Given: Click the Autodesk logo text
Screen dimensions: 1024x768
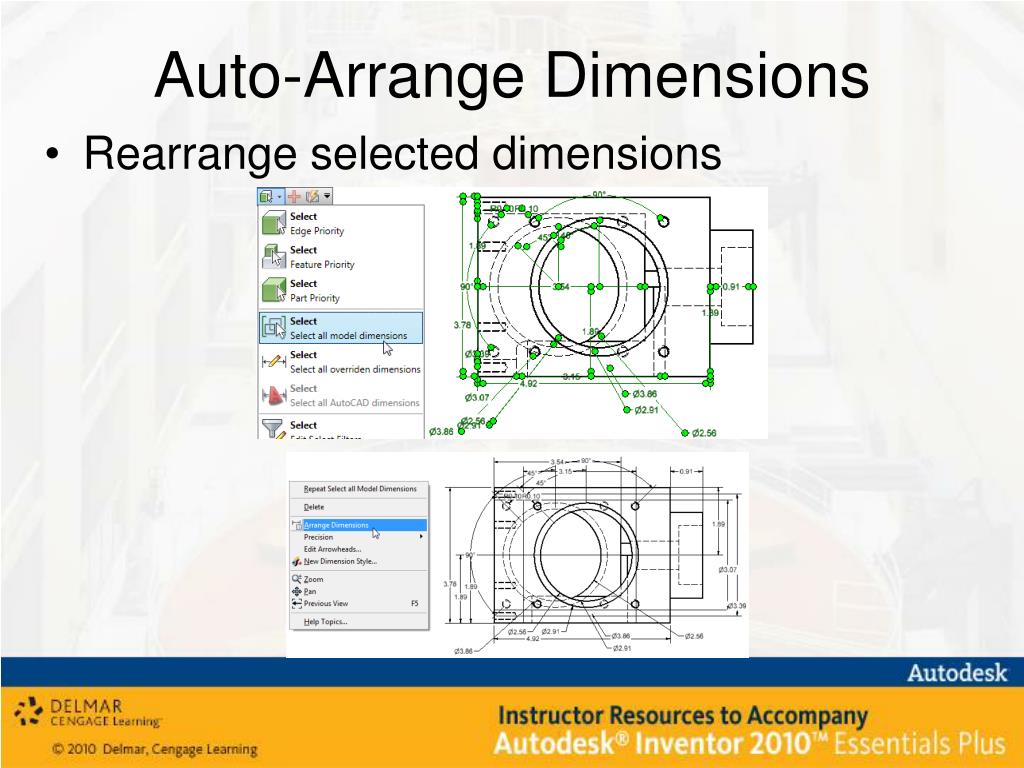Looking at the screenshot, I should coord(957,673).
